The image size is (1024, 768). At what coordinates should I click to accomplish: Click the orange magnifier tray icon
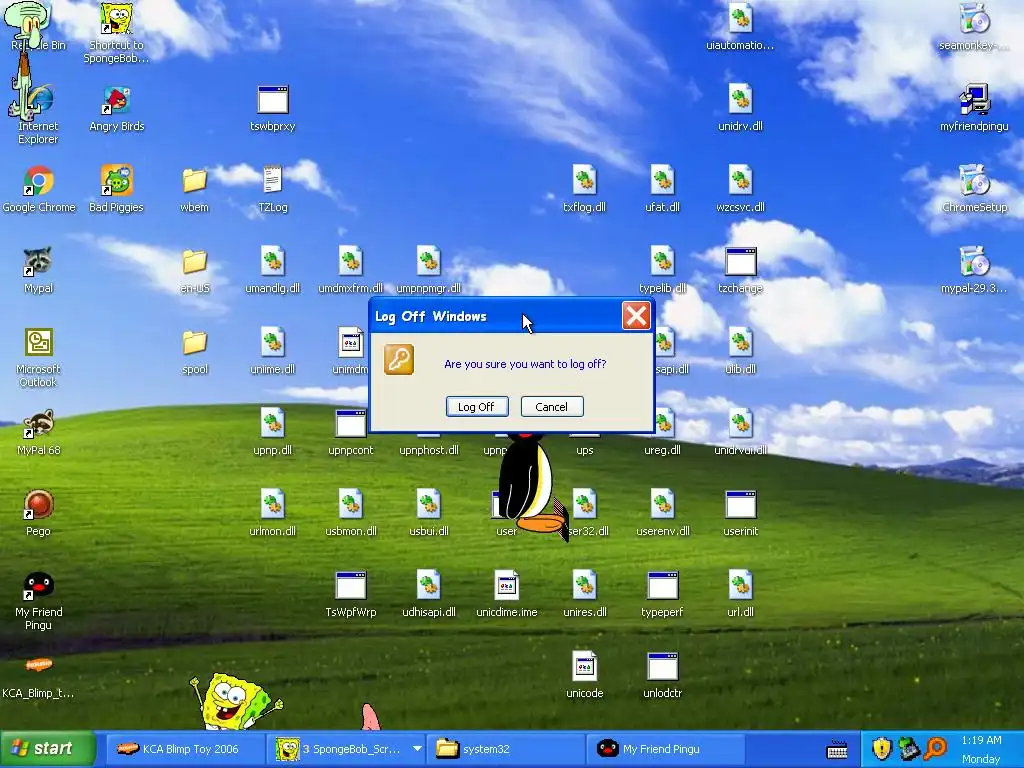[x=936, y=748]
